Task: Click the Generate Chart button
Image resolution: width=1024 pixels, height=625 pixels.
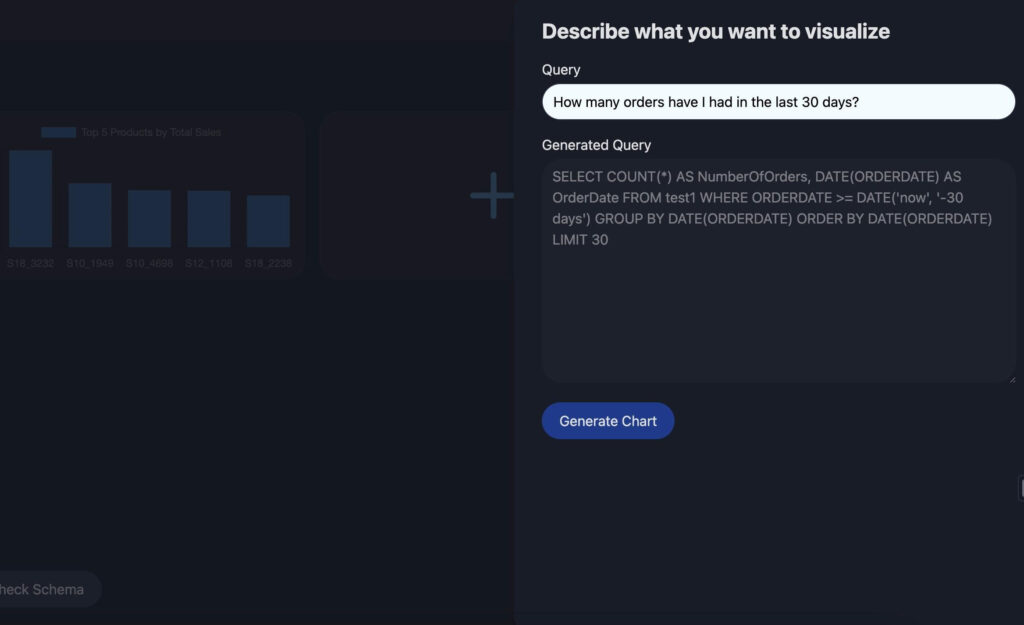Action: pos(608,421)
